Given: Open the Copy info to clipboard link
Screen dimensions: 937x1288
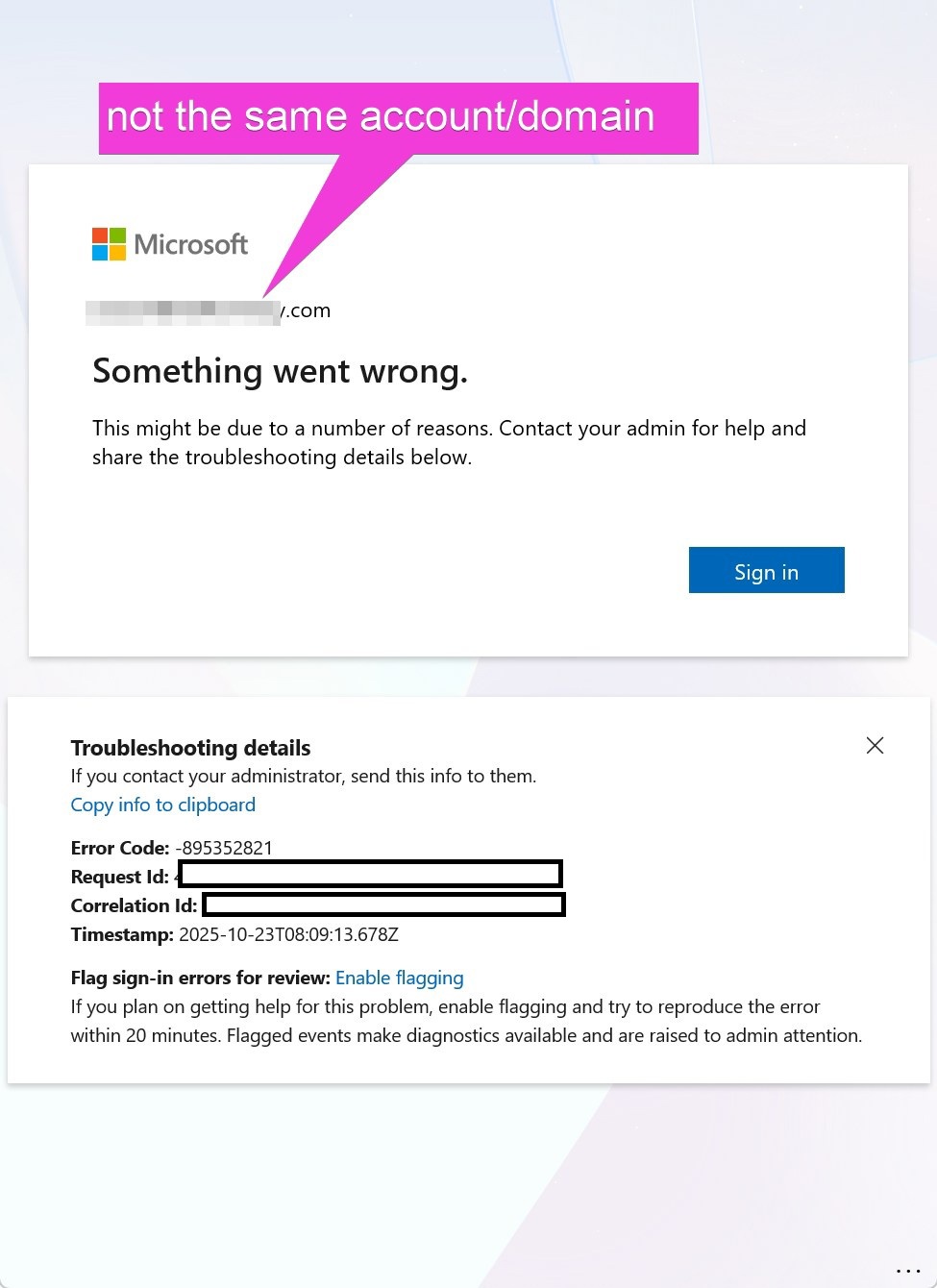Looking at the screenshot, I should (x=162, y=805).
